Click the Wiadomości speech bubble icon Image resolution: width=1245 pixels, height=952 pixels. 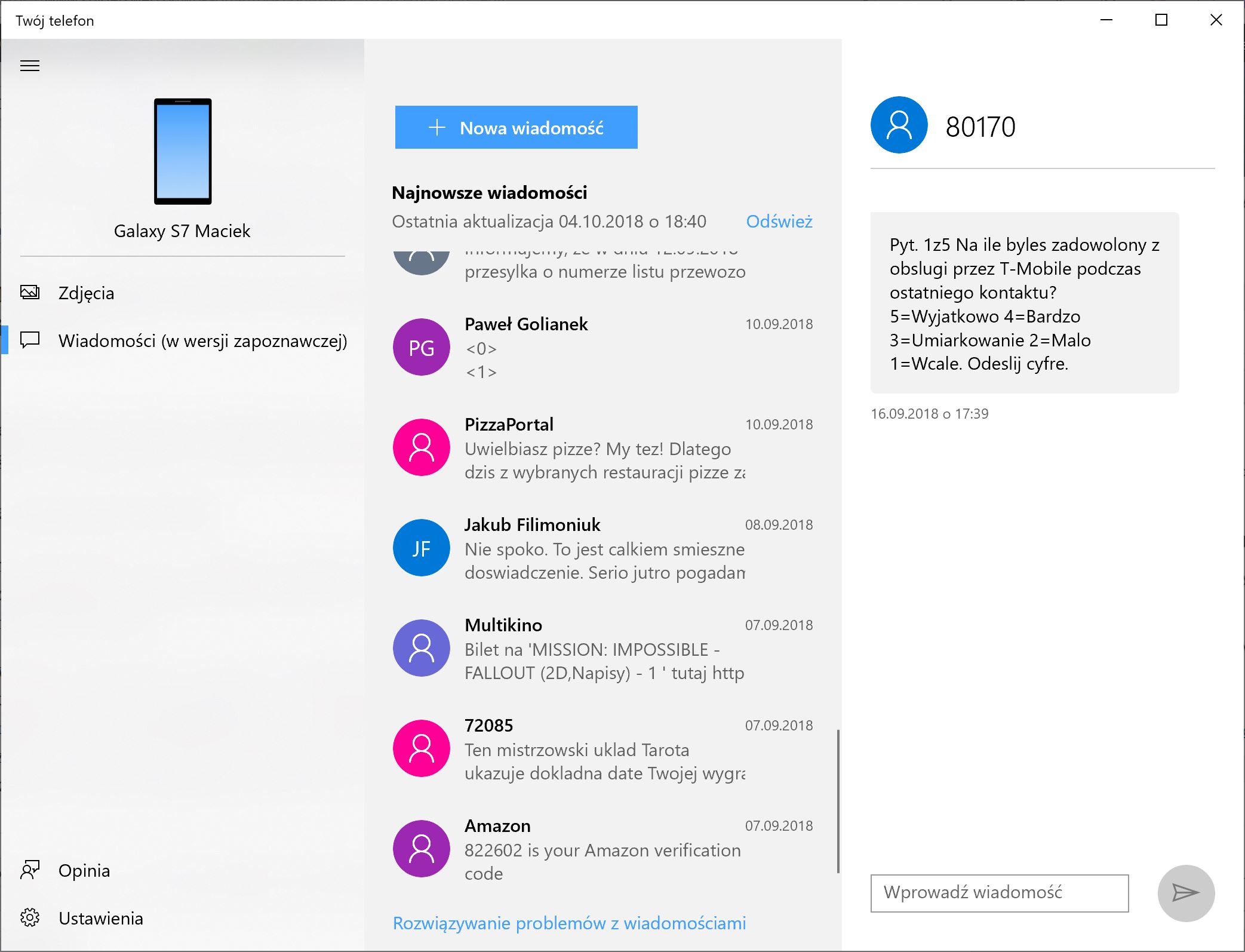coord(30,340)
